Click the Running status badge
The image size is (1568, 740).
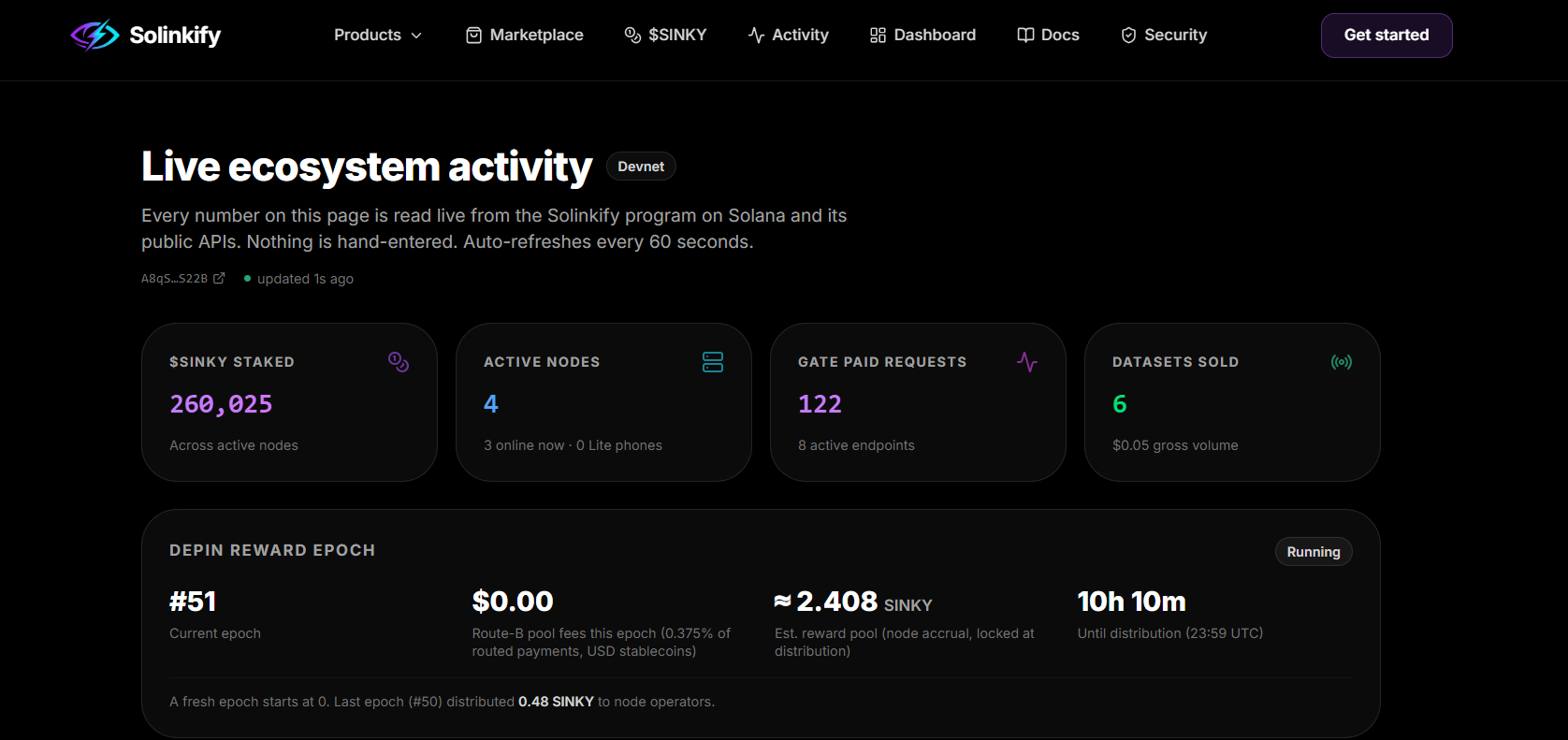click(1314, 552)
